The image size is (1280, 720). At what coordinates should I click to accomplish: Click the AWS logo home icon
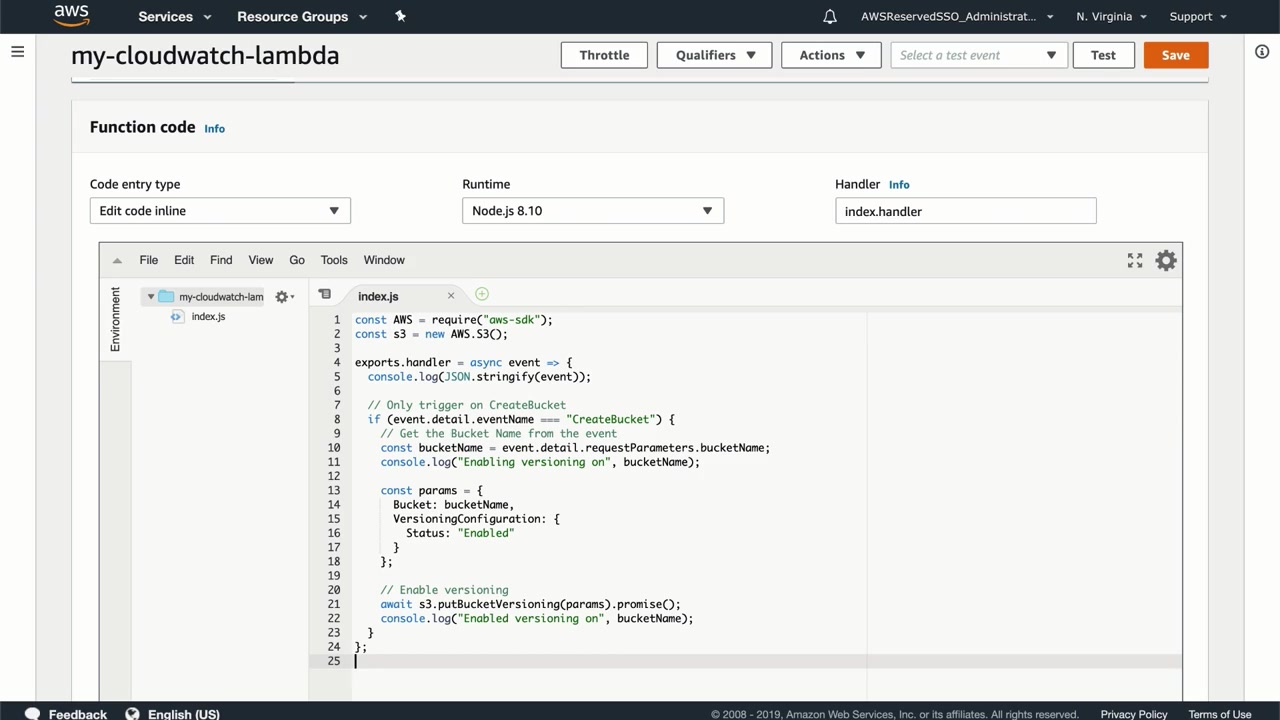[x=71, y=15]
